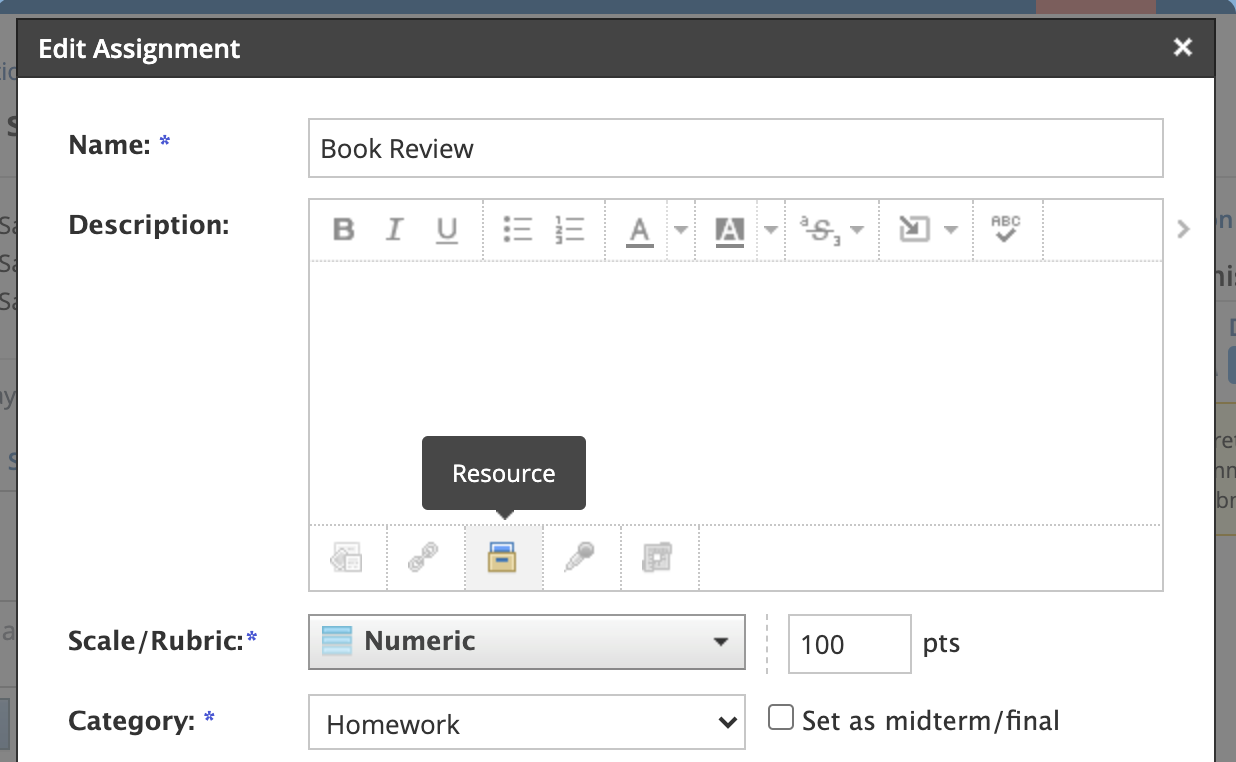
Task: Open text color dropdown arrow
Action: tap(681, 230)
